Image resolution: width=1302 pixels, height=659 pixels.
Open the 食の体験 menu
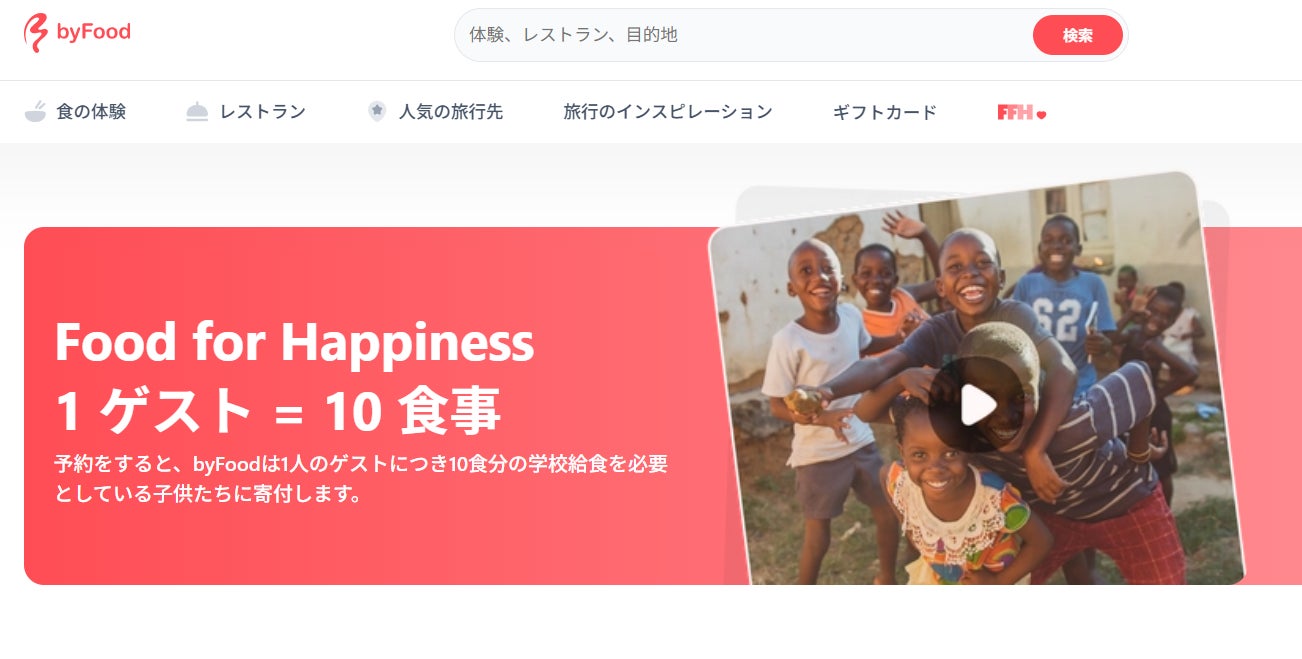91,112
